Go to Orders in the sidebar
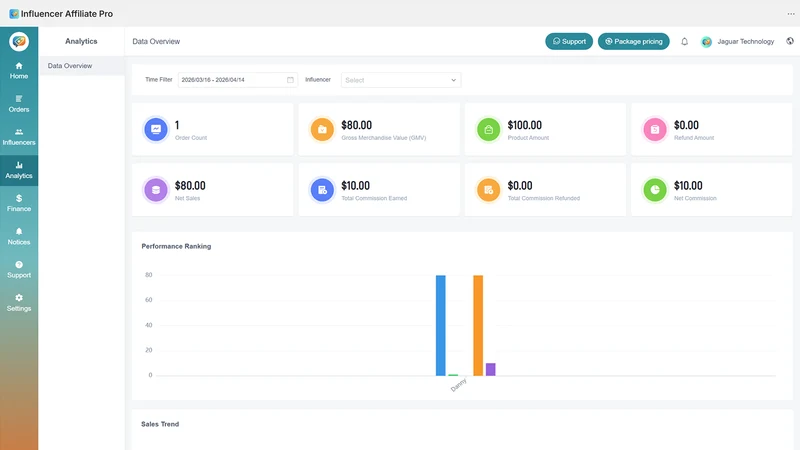This screenshot has height=450, width=800. 19,104
